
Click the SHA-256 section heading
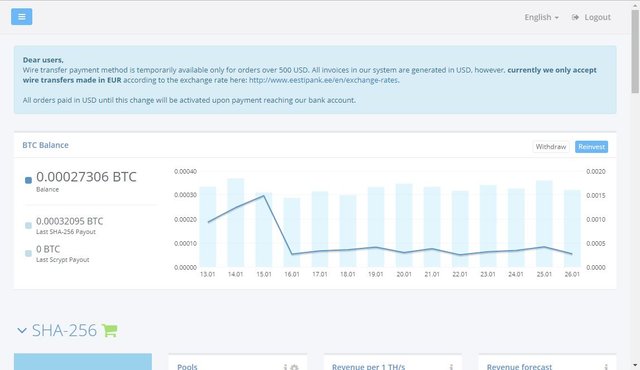coord(64,330)
